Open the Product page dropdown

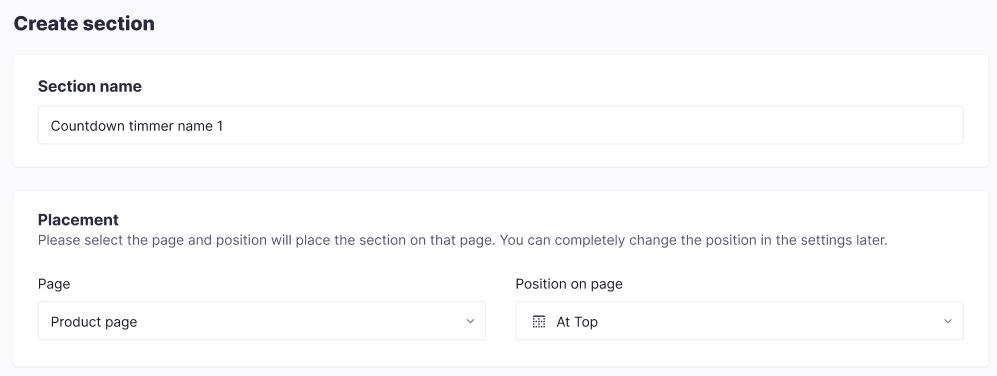(262, 321)
